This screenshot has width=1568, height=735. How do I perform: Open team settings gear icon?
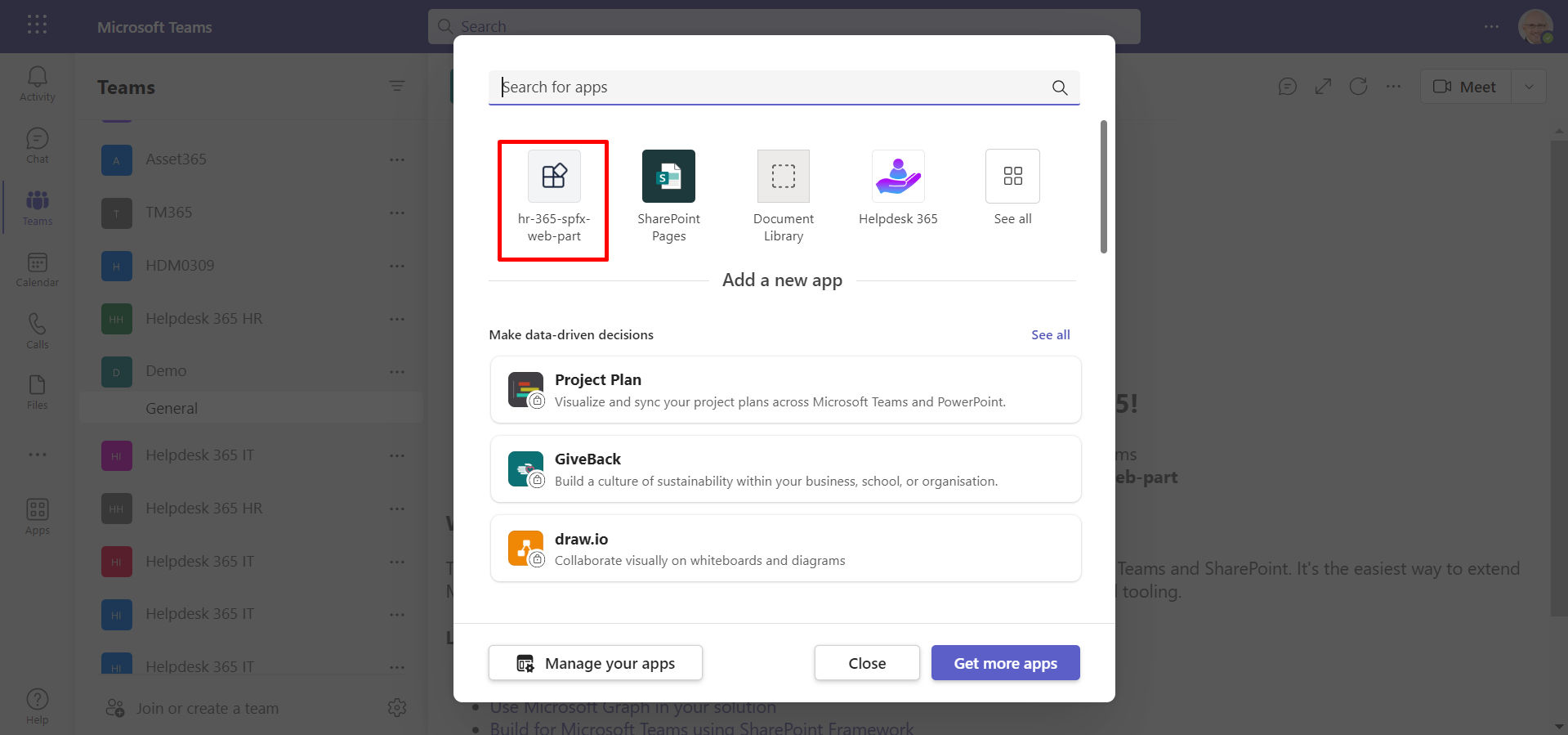coord(397,708)
